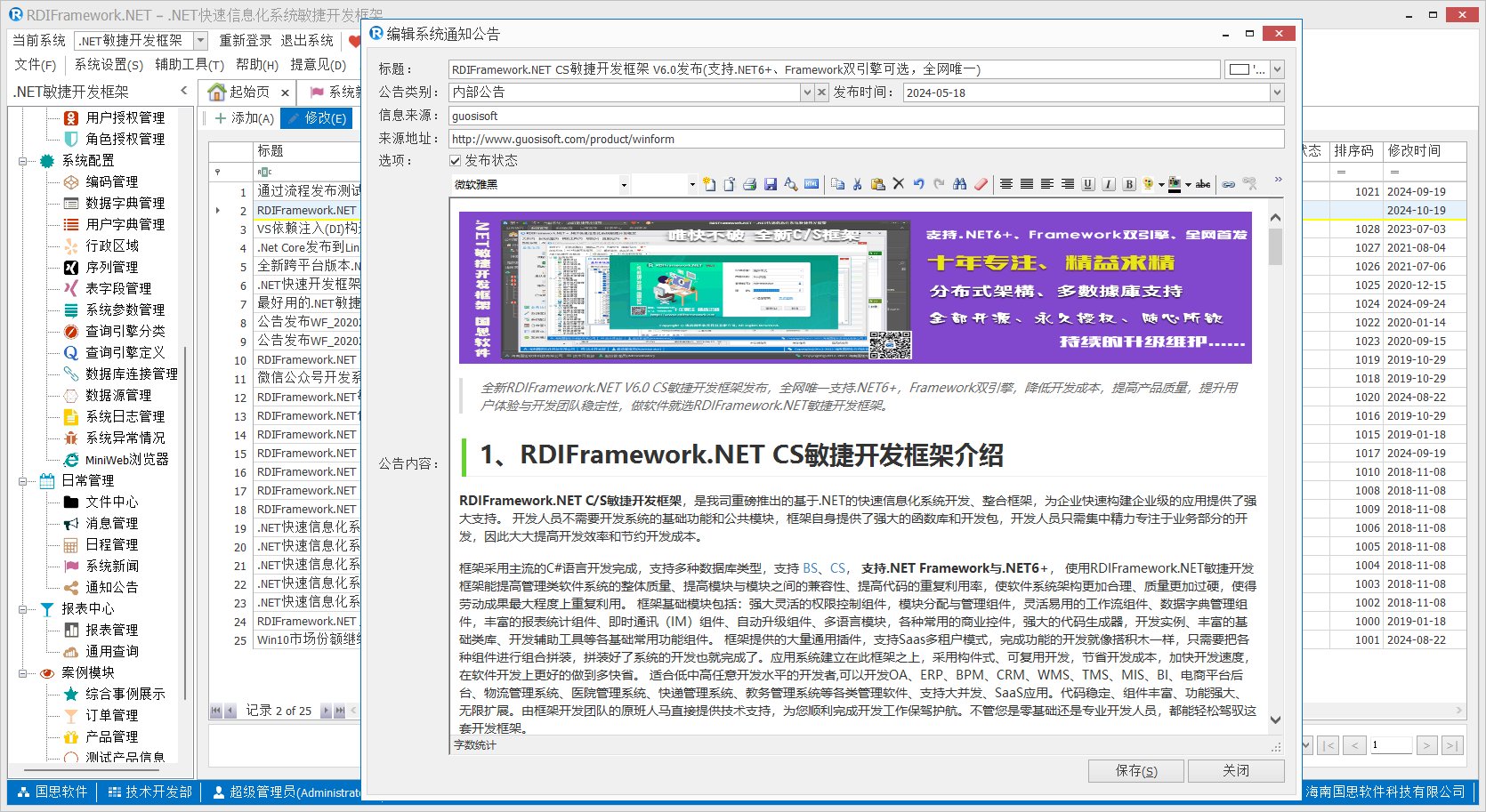Screen dimensions: 1486x812
Task: Toggle underline formatting button
Action: [x=1088, y=184]
